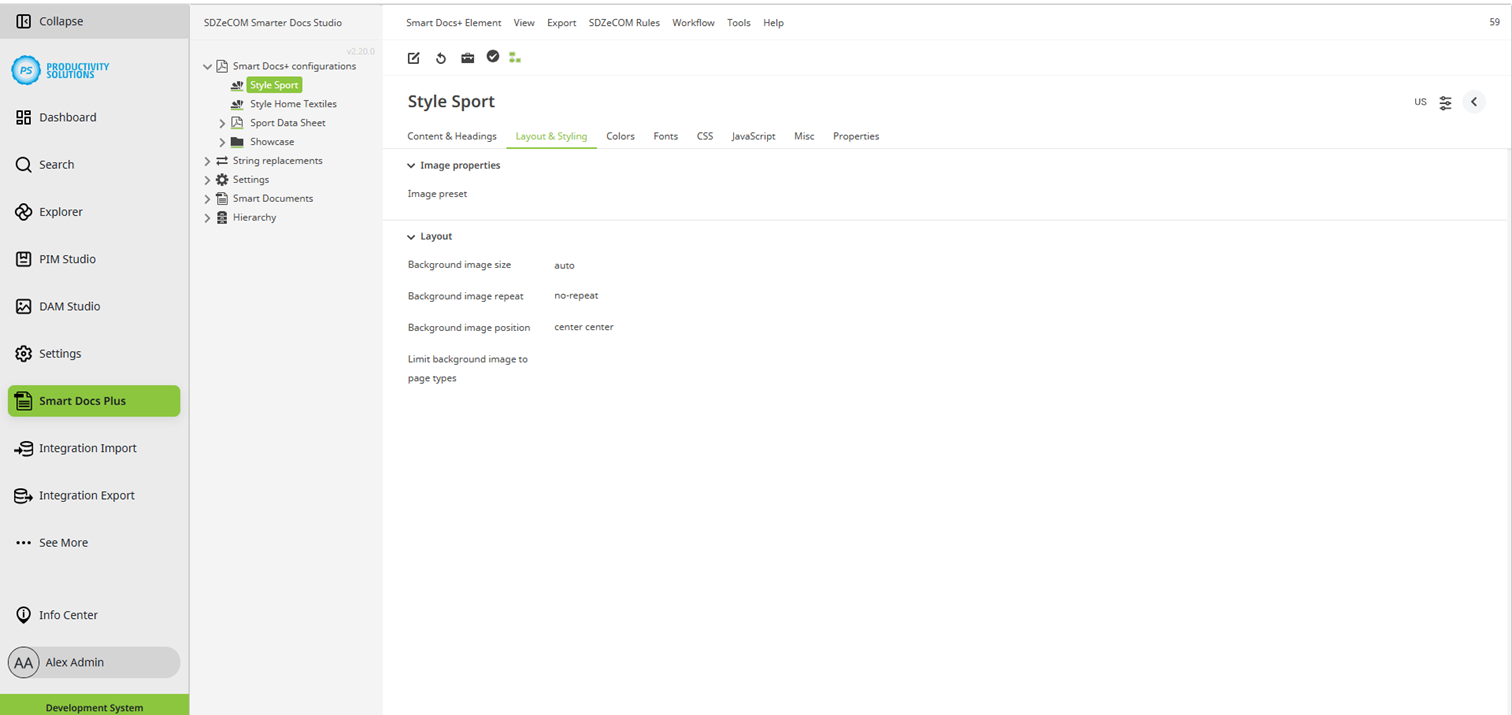This screenshot has width=1512, height=715.
Task: Click the checkmark circle icon in the toolbar
Action: pyautogui.click(x=493, y=57)
